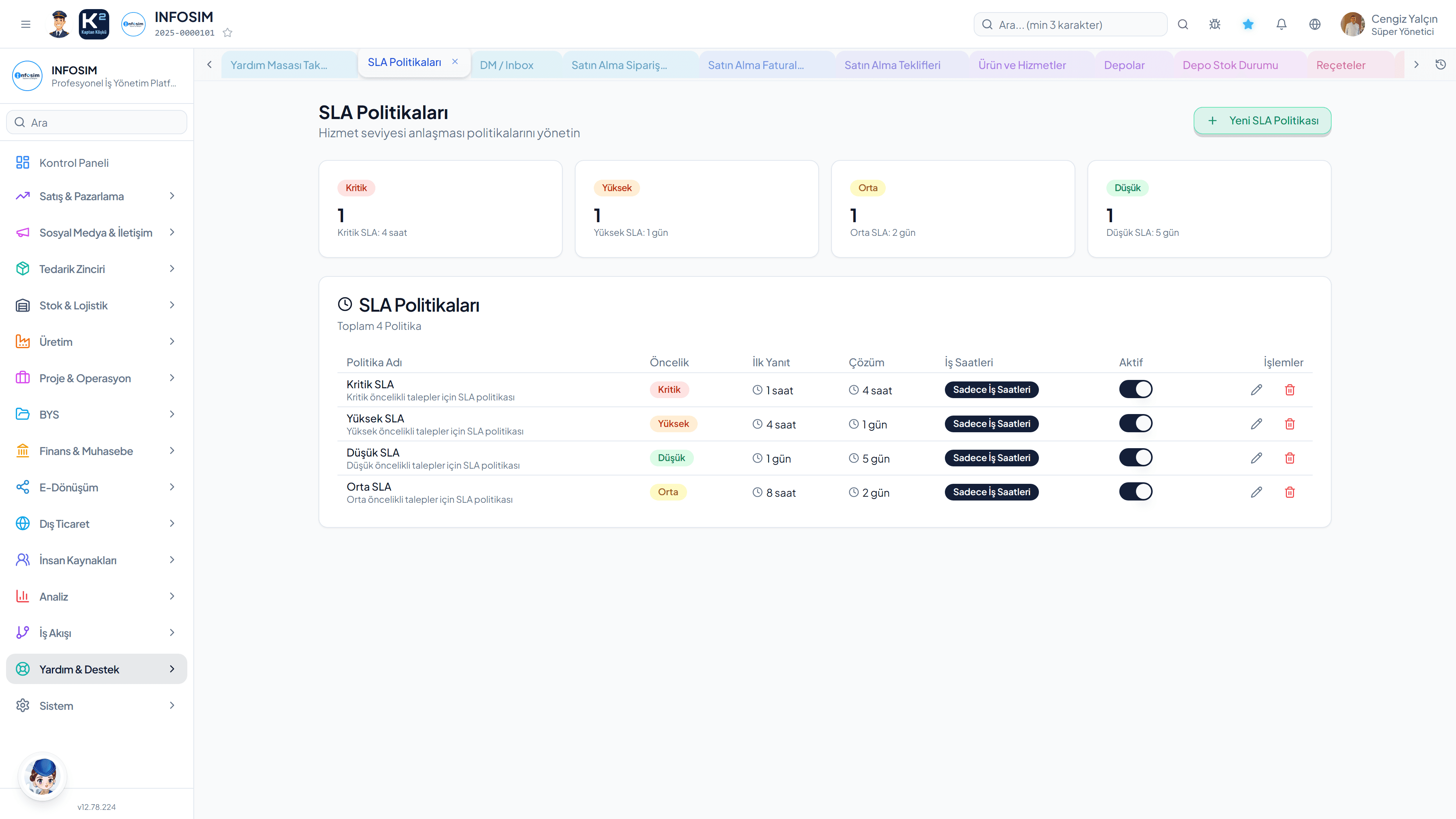
Task: Click the Yüksek priority badge in table
Action: pos(673,424)
